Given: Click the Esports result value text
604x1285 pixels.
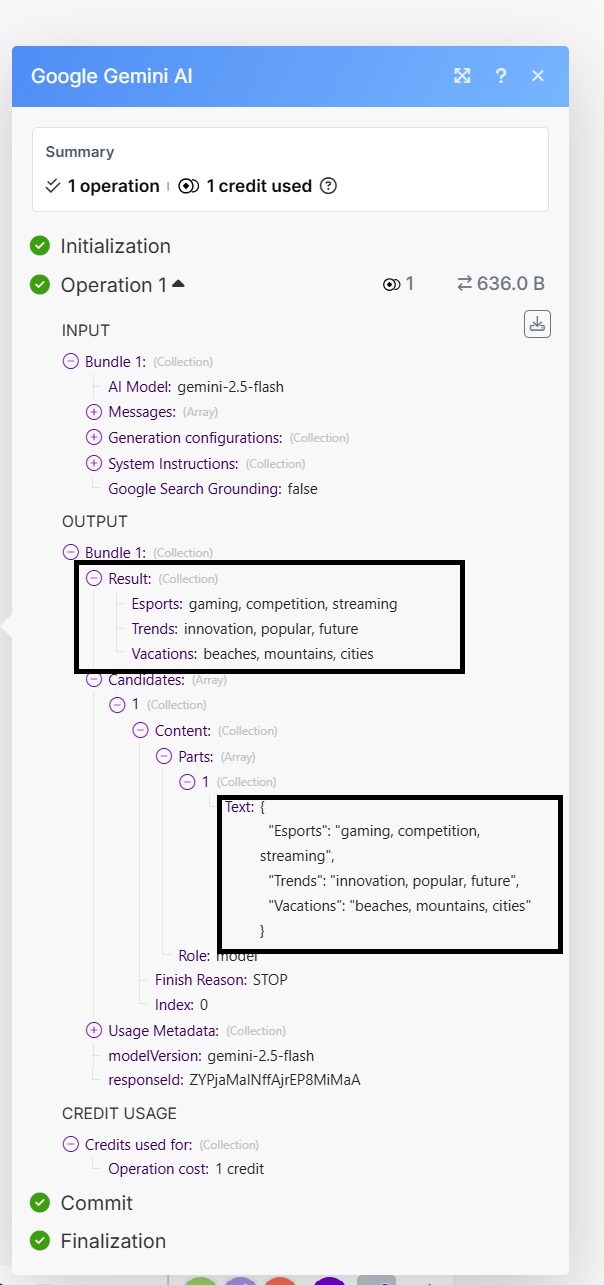Looking at the screenshot, I should [292, 604].
